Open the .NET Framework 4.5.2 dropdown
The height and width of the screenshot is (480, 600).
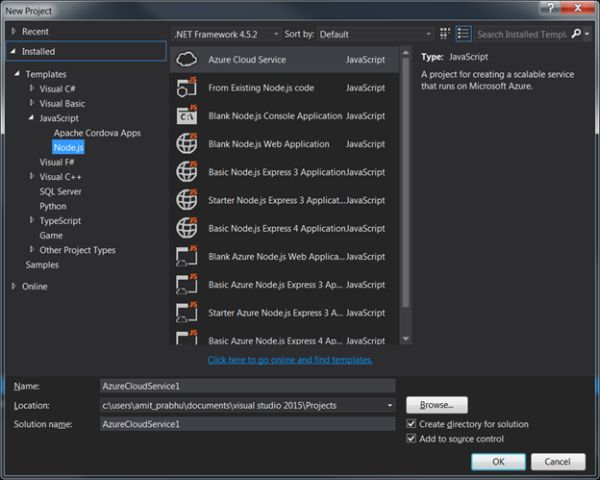tap(227, 34)
